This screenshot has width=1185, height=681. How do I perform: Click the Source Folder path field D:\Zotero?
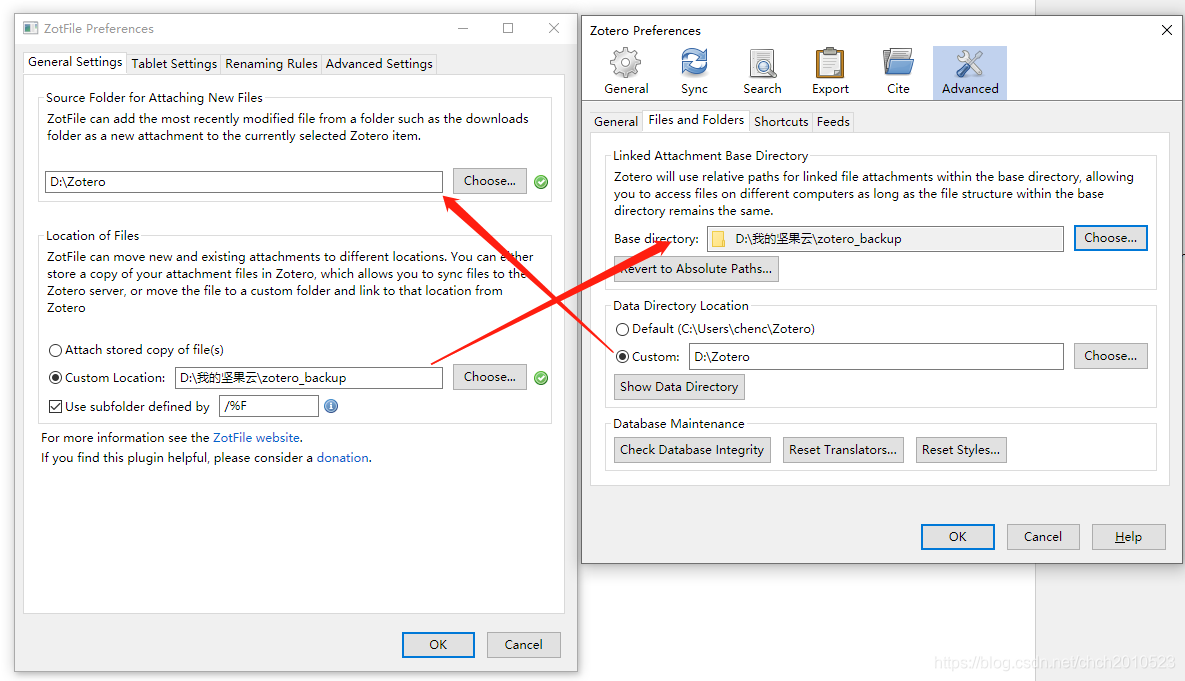tap(243, 181)
